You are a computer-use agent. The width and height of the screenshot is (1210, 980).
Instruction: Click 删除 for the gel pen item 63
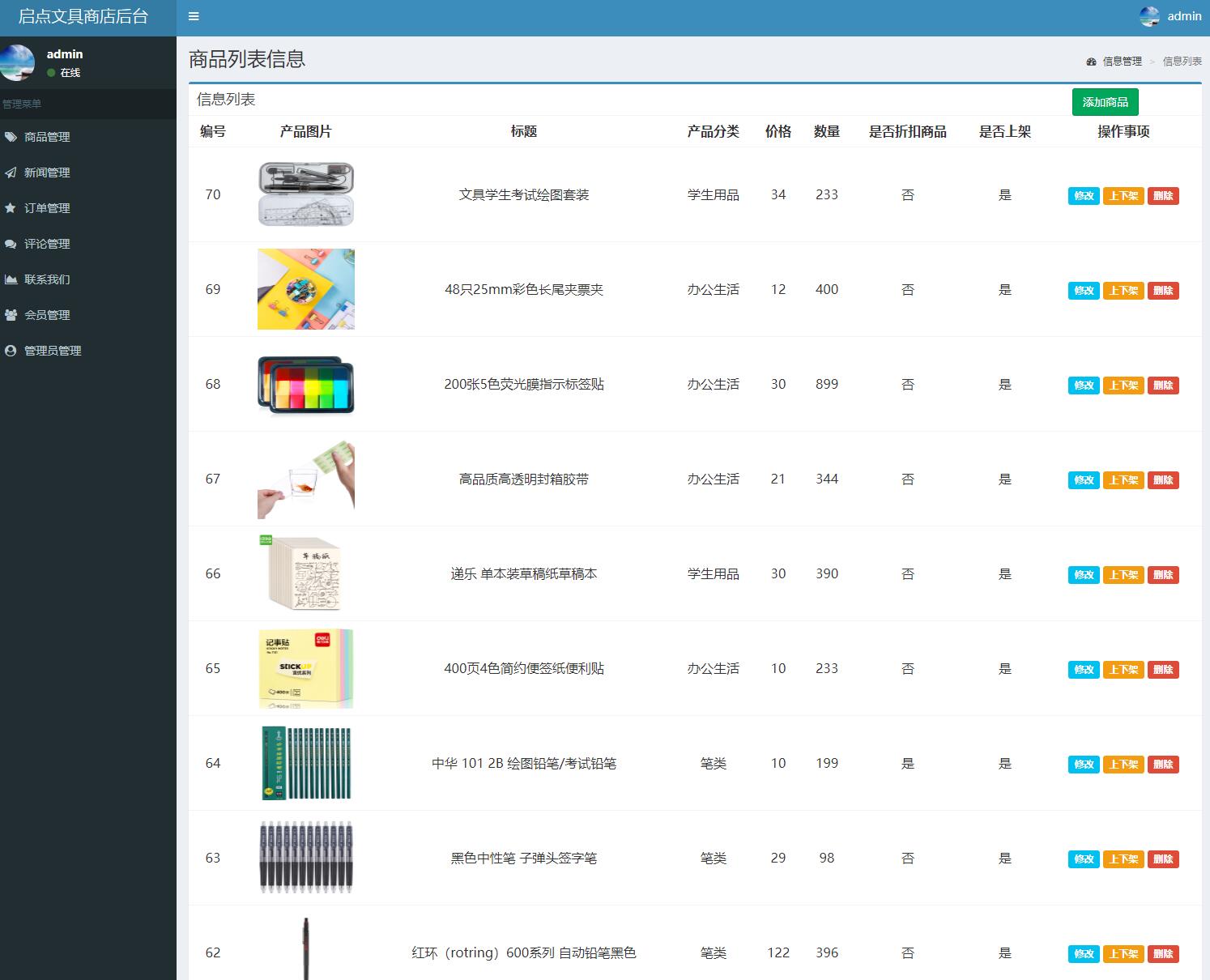click(x=1163, y=859)
